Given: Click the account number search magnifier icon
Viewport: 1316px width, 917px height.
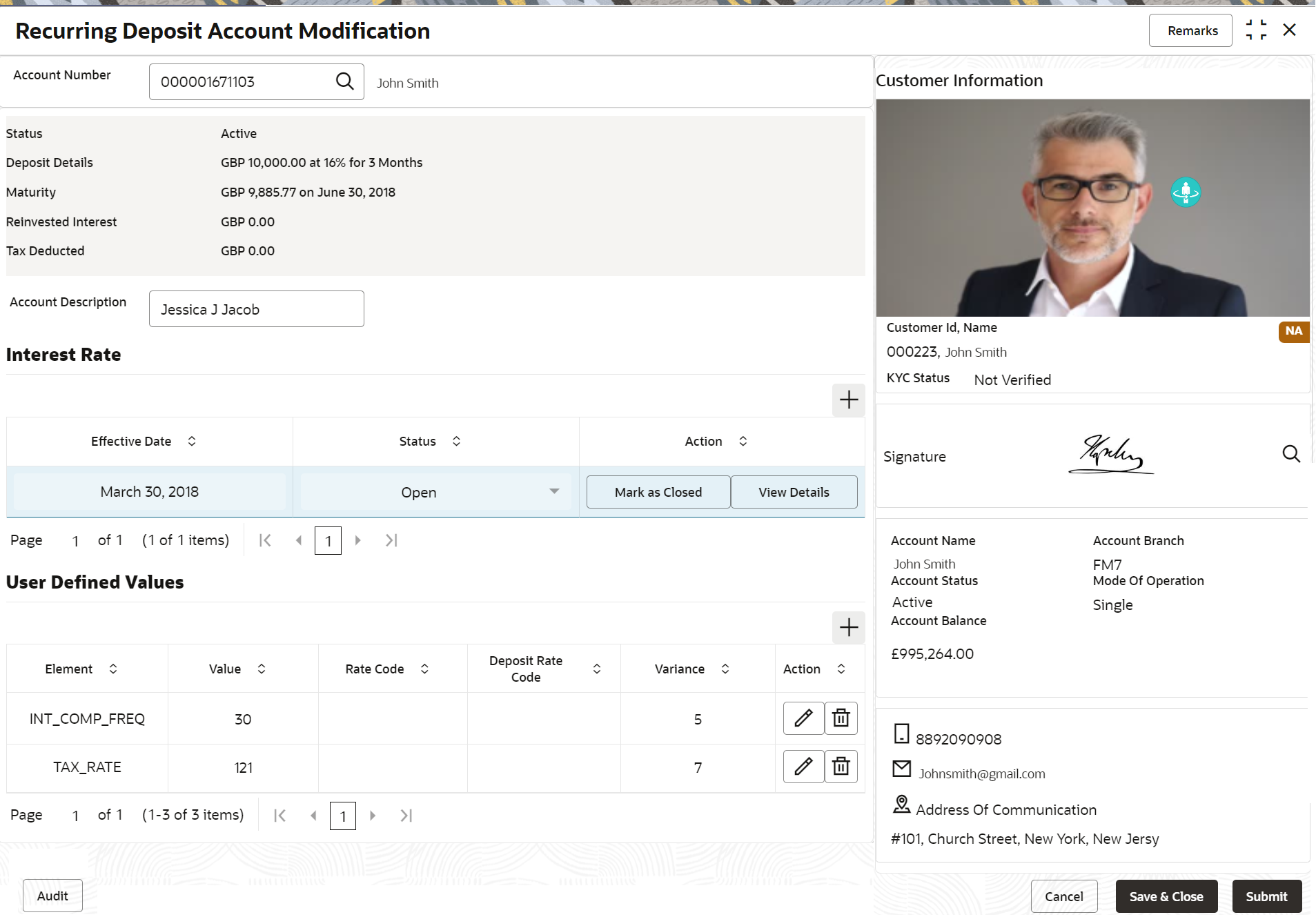Looking at the screenshot, I should click(x=344, y=81).
